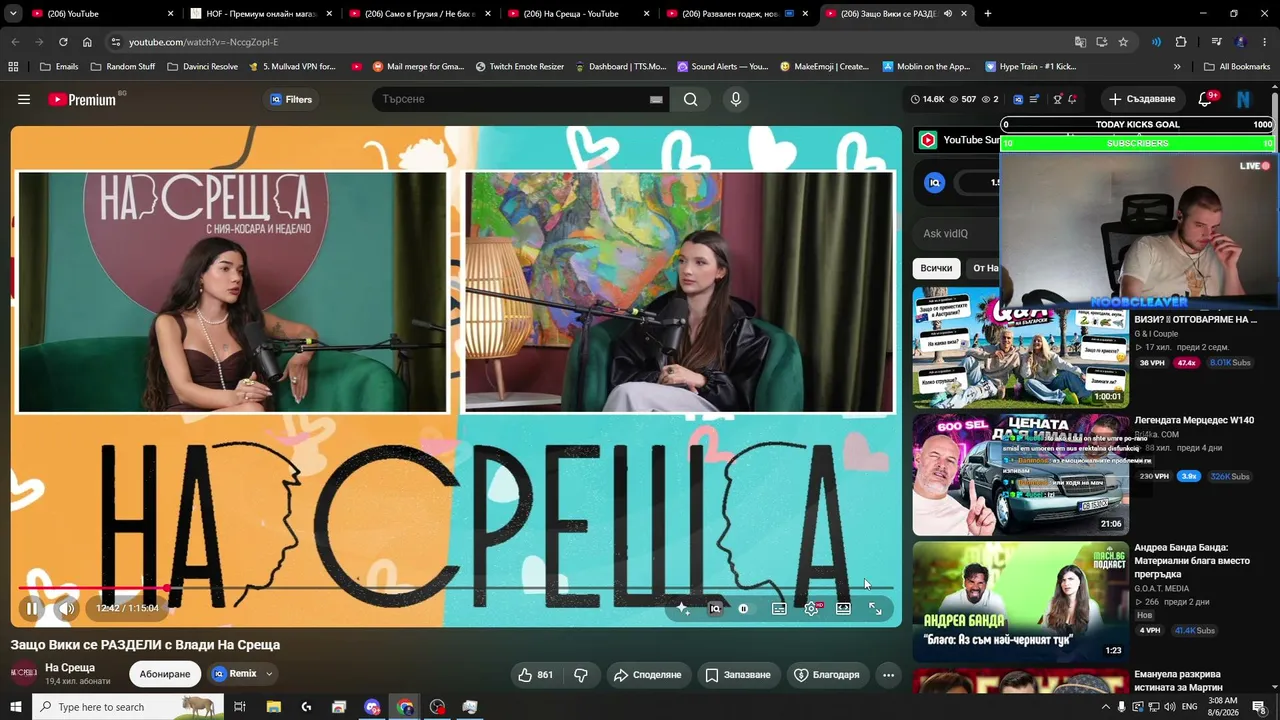Open the На Среща channel avatar
Image resolution: width=1280 pixels, height=720 pixels.
coord(24,673)
